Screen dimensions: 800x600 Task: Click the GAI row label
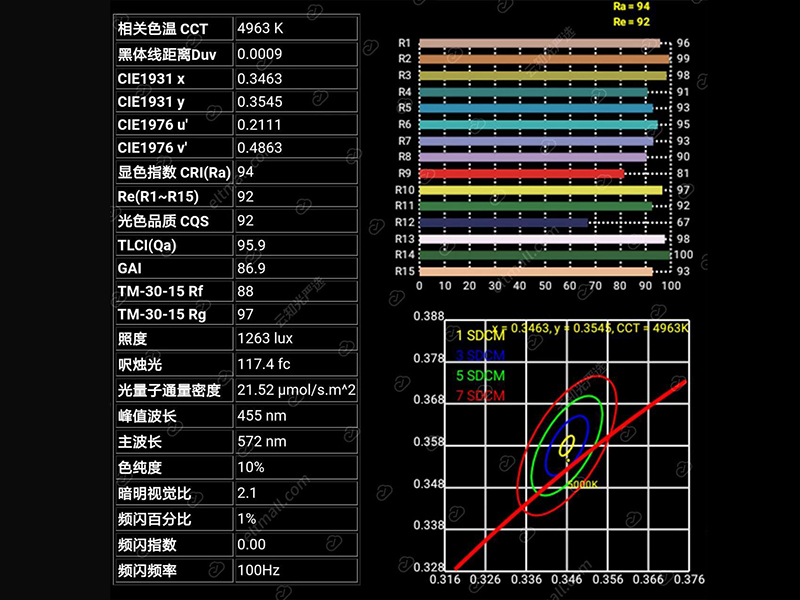(x=172, y=268)
